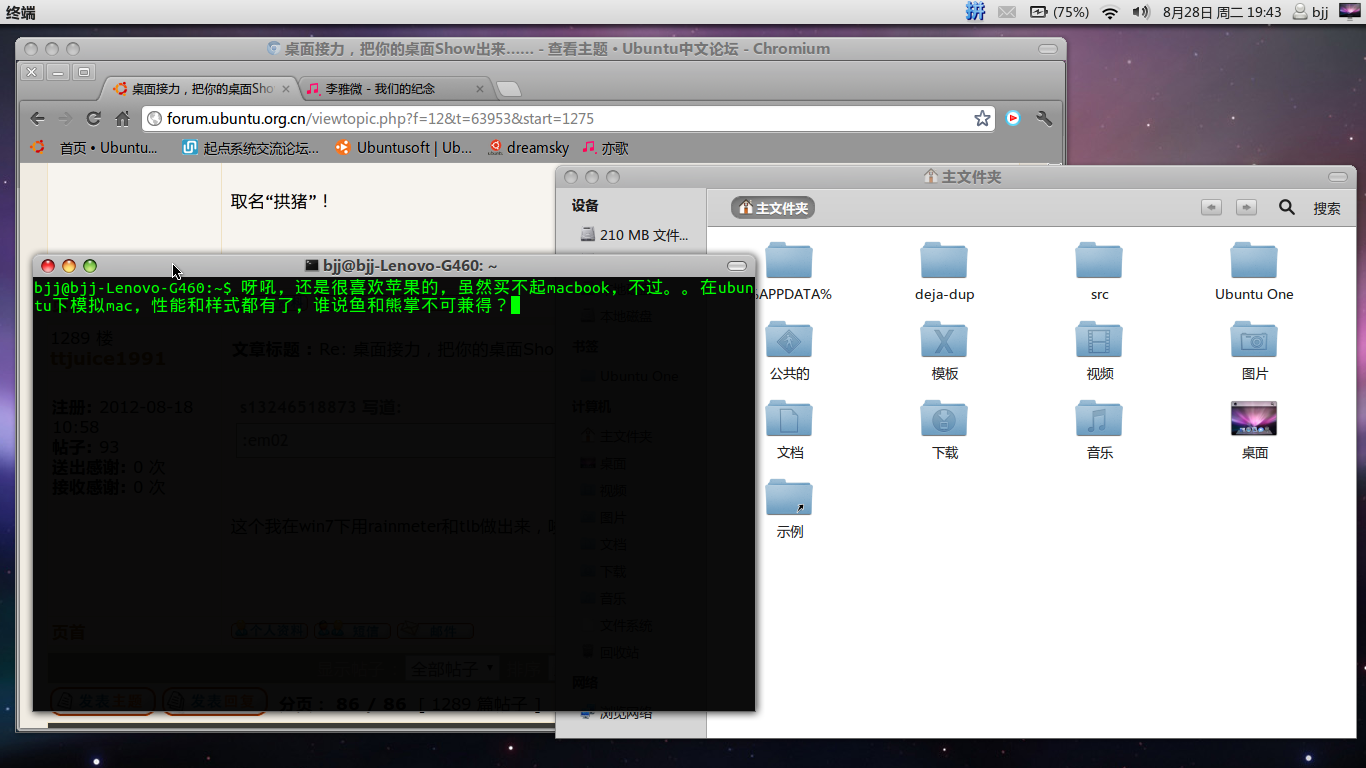Open the 起点系统交流论坛 bookmark
Screen dimensions: 1366x768
(x=251, y=147)
